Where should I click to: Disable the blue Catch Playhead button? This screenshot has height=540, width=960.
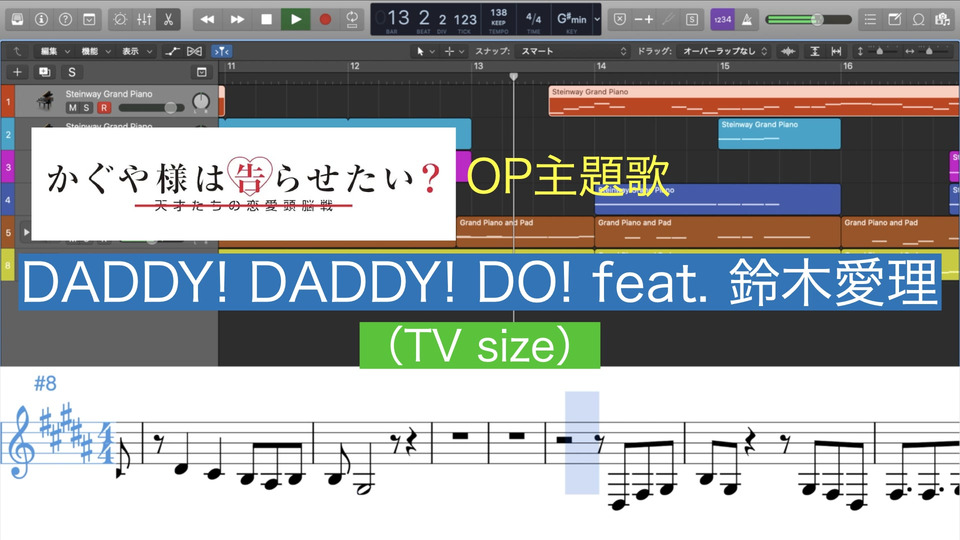click(220, 51)
